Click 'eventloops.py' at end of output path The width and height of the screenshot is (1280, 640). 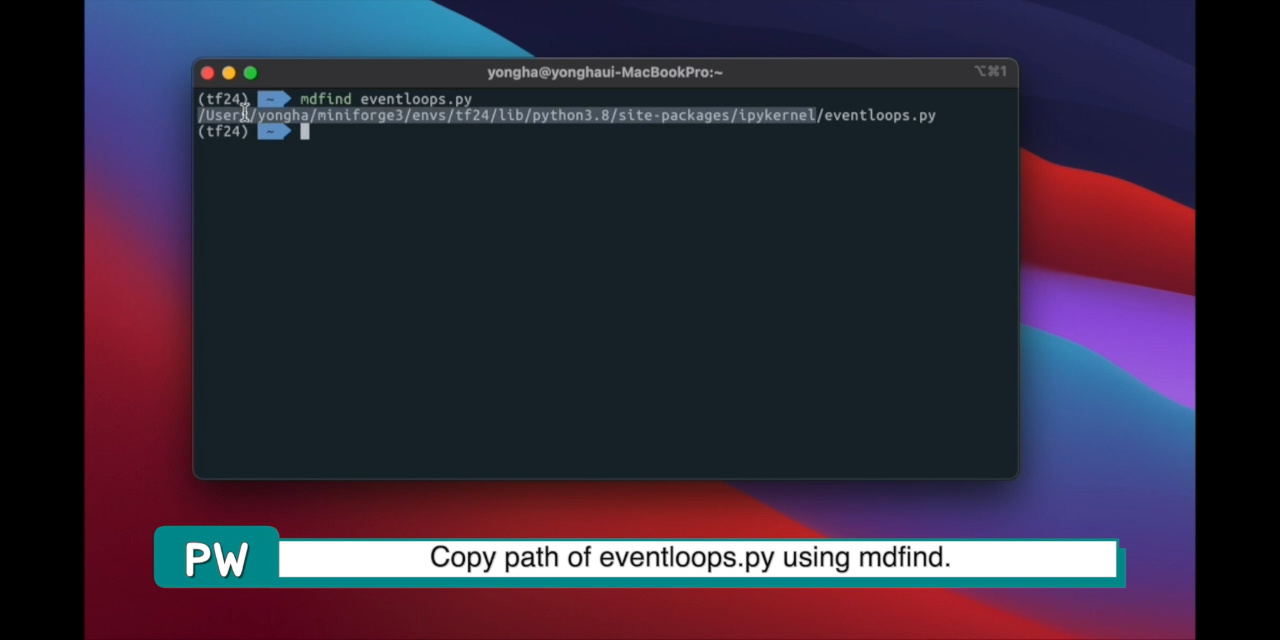[880, 115]
